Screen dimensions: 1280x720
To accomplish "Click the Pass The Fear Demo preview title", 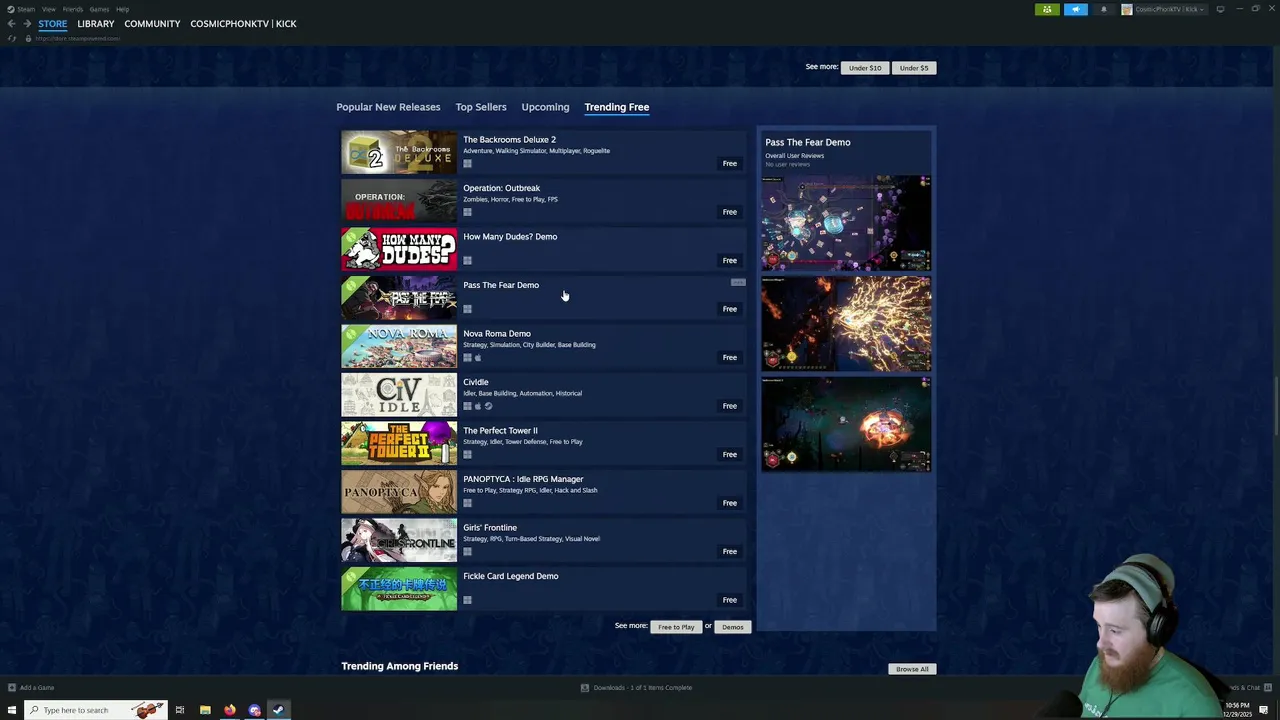I will [808, 142].
